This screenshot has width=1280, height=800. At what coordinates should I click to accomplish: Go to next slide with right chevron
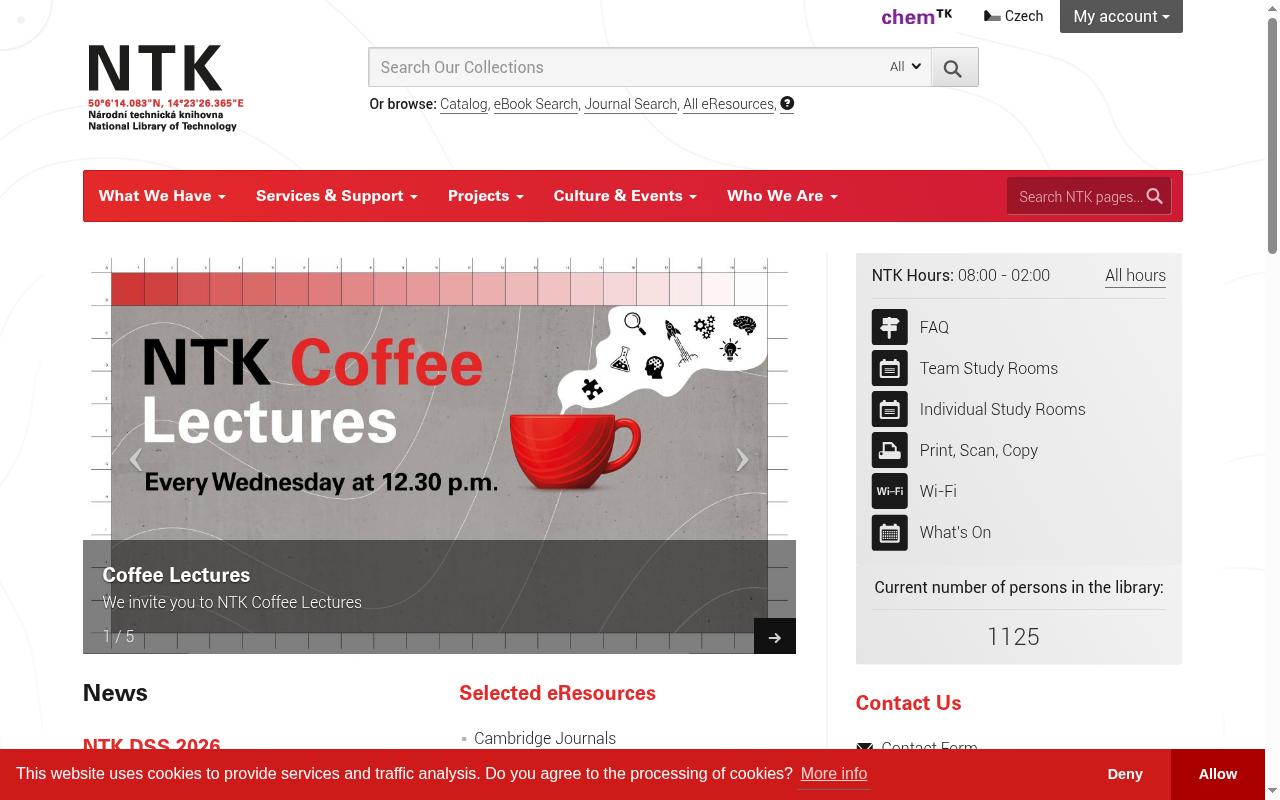tap(742, 460)
